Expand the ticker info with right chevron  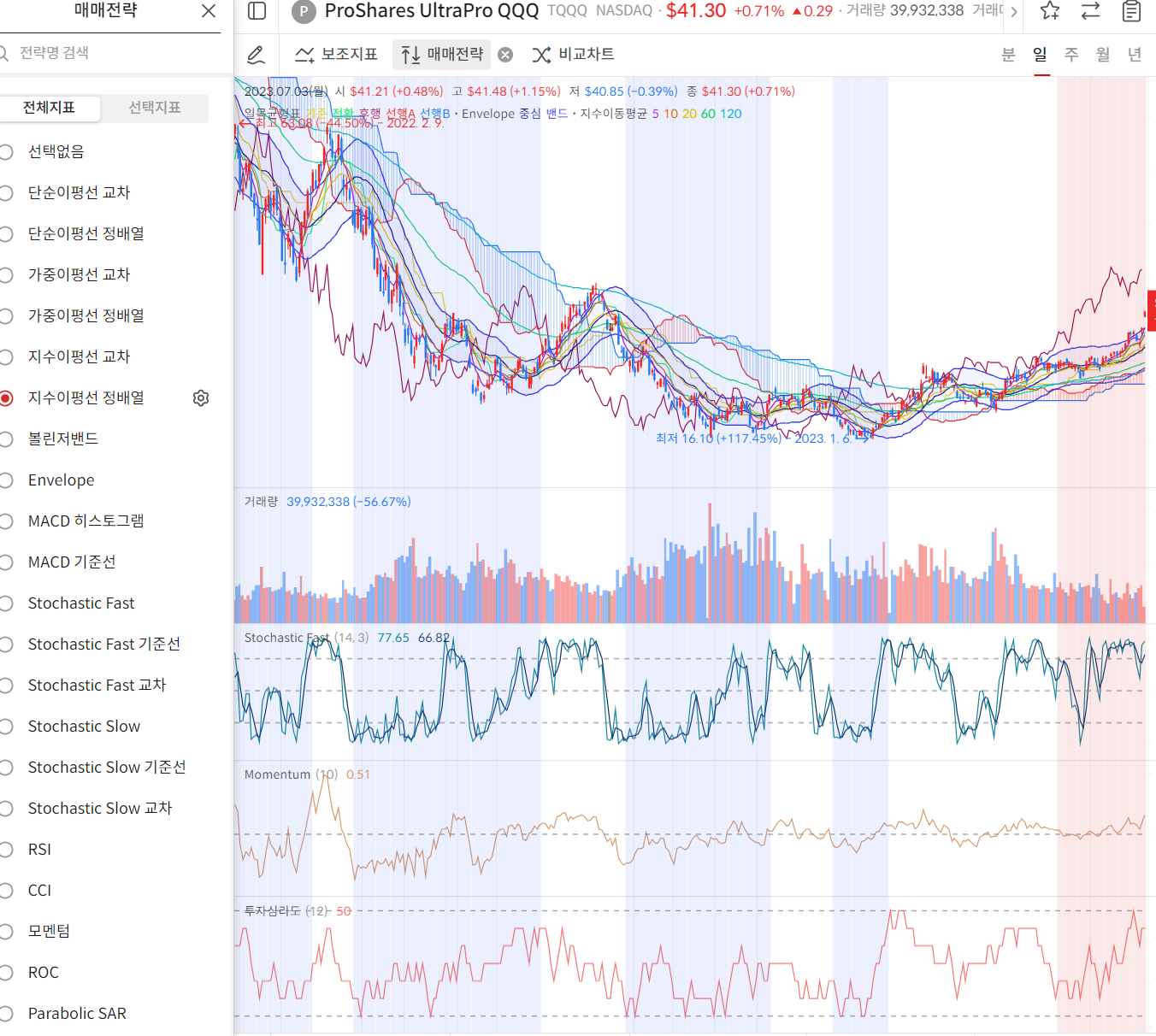1014,12
